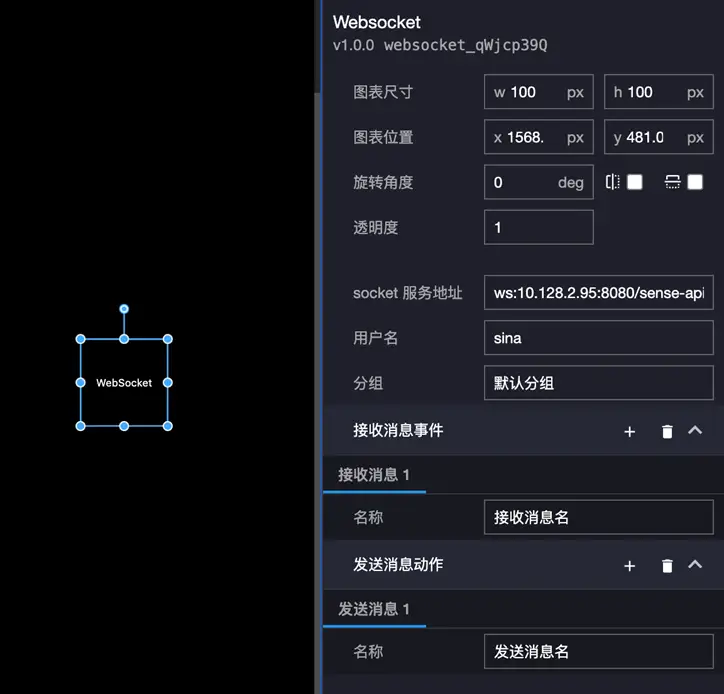Edit the socket 服务地址 field
Viewport: 724px width, 694px height.
(598, 294)
